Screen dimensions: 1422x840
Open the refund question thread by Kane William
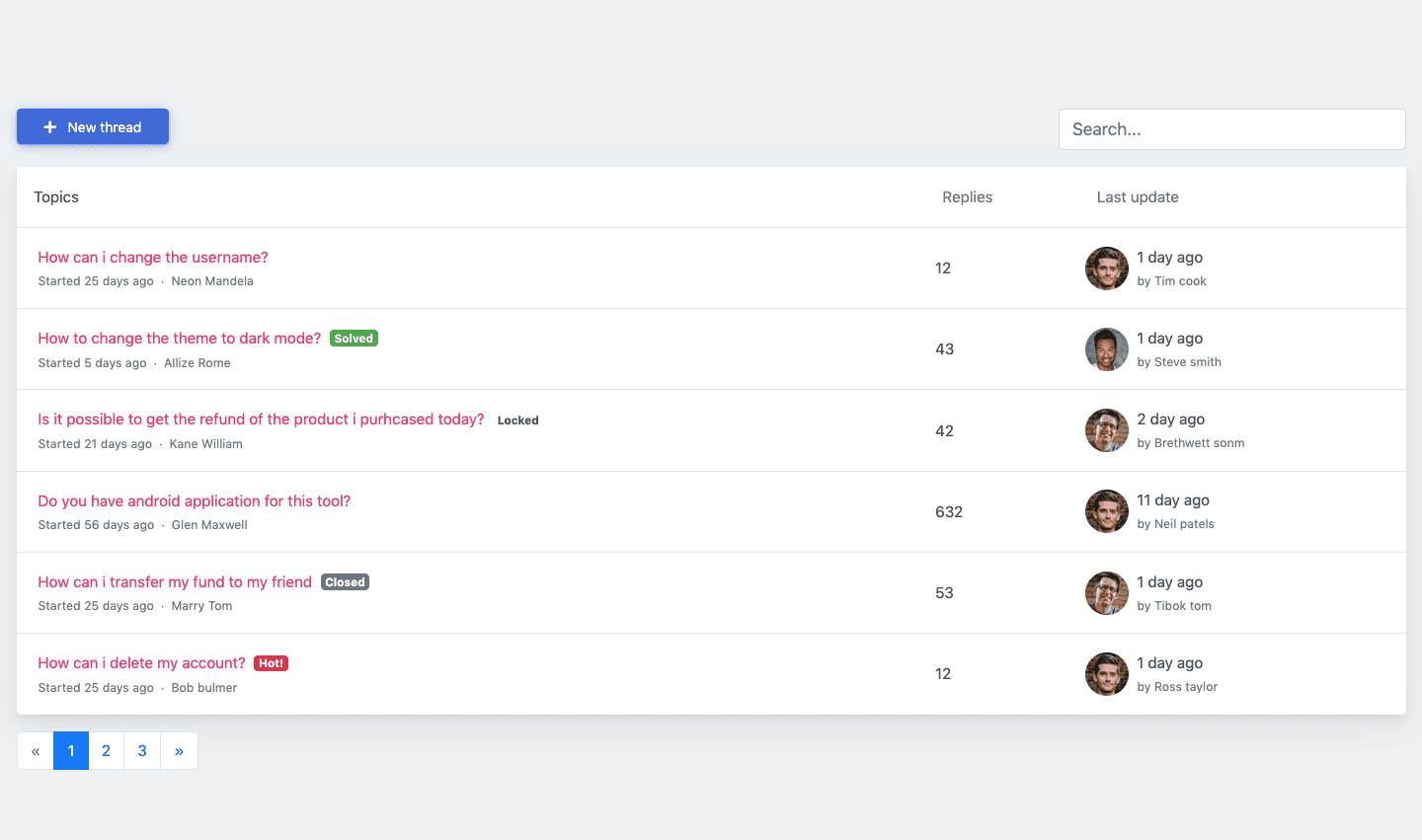[x=260, y=419]
